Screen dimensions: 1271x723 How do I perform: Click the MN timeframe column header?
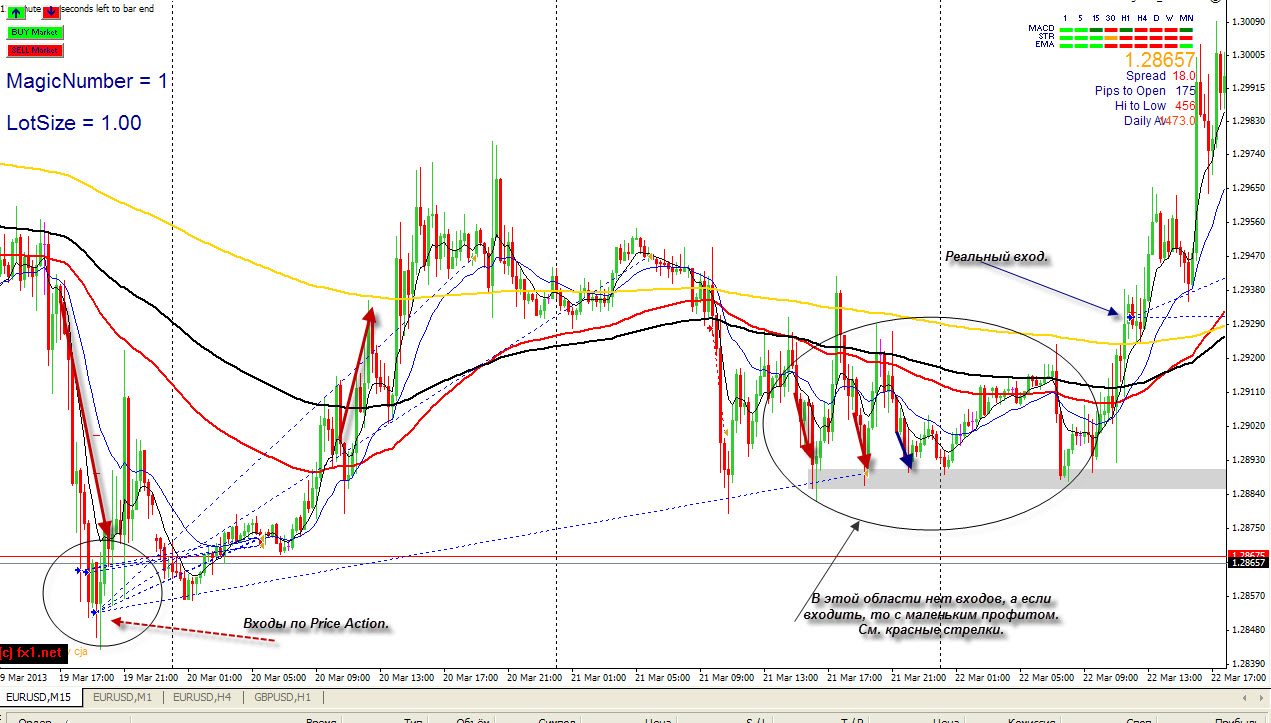tap(1186, 18)
